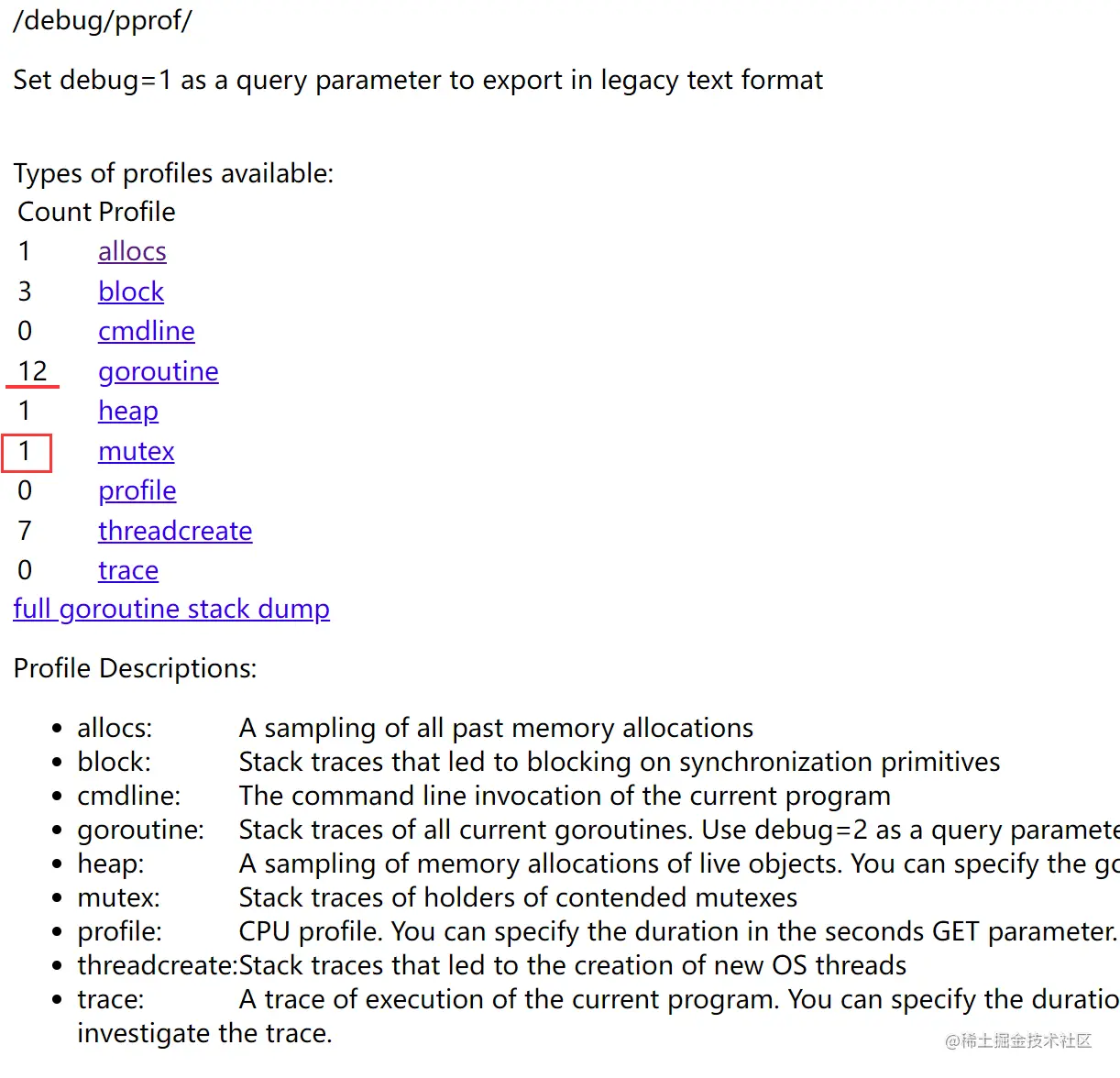This screenshot has height=1078, width=1120.
Task: Select the goroutine count showing 12
Action: (x=32, y=371)
